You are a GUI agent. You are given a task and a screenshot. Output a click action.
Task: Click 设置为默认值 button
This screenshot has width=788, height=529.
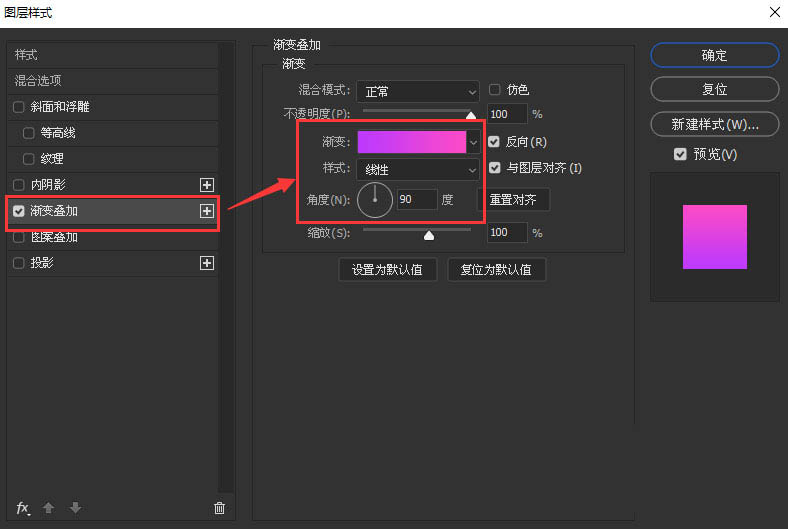387,270
